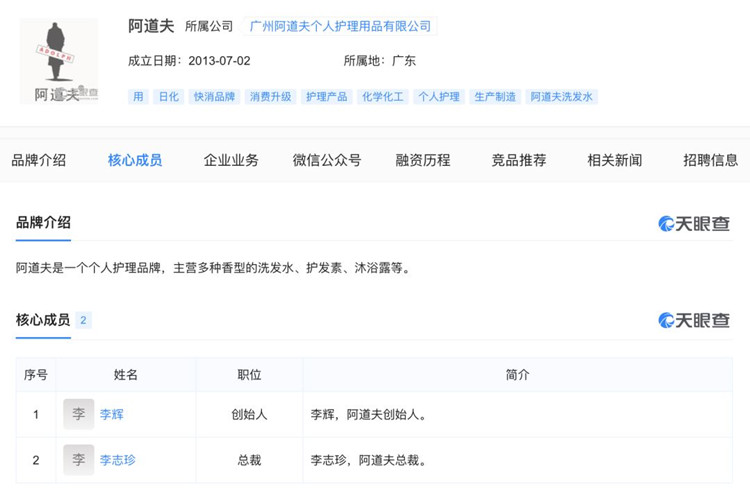This screenshot has height=497, width=750.
Task: Click the 李 avatar icon next to 李志珍
Action: pos(78,460)
